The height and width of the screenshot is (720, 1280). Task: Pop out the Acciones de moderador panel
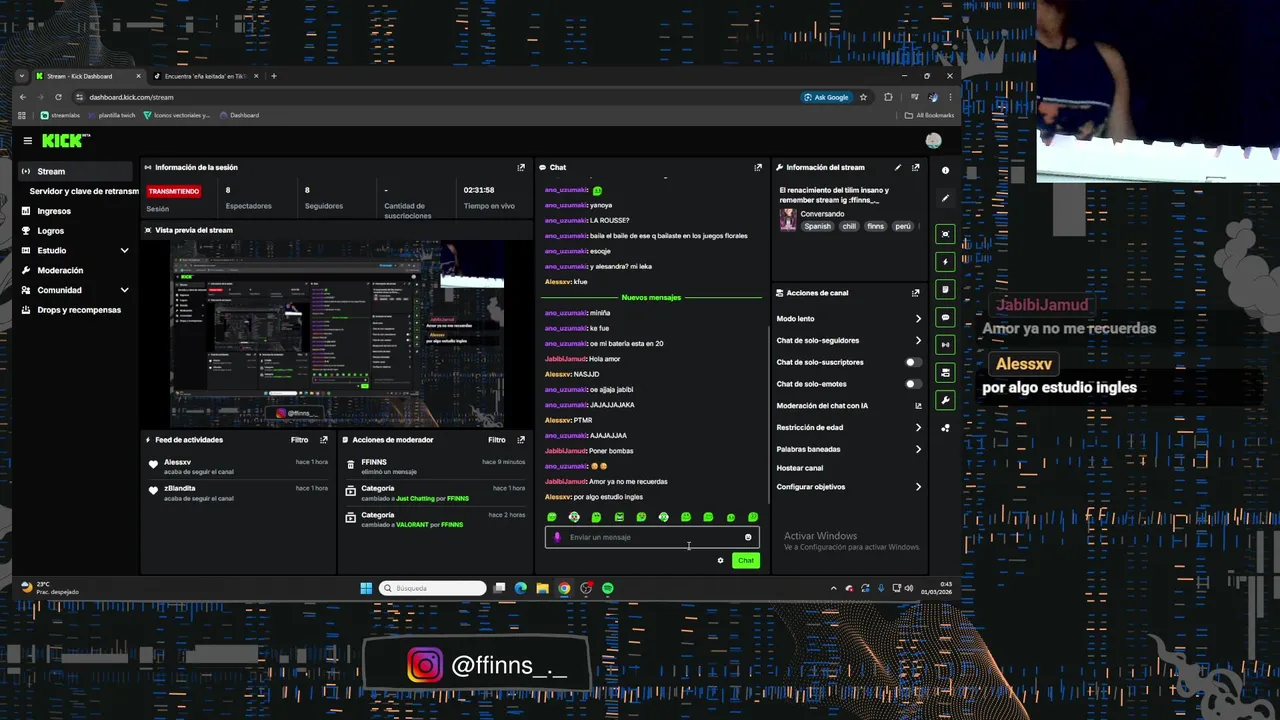[521, 440]
